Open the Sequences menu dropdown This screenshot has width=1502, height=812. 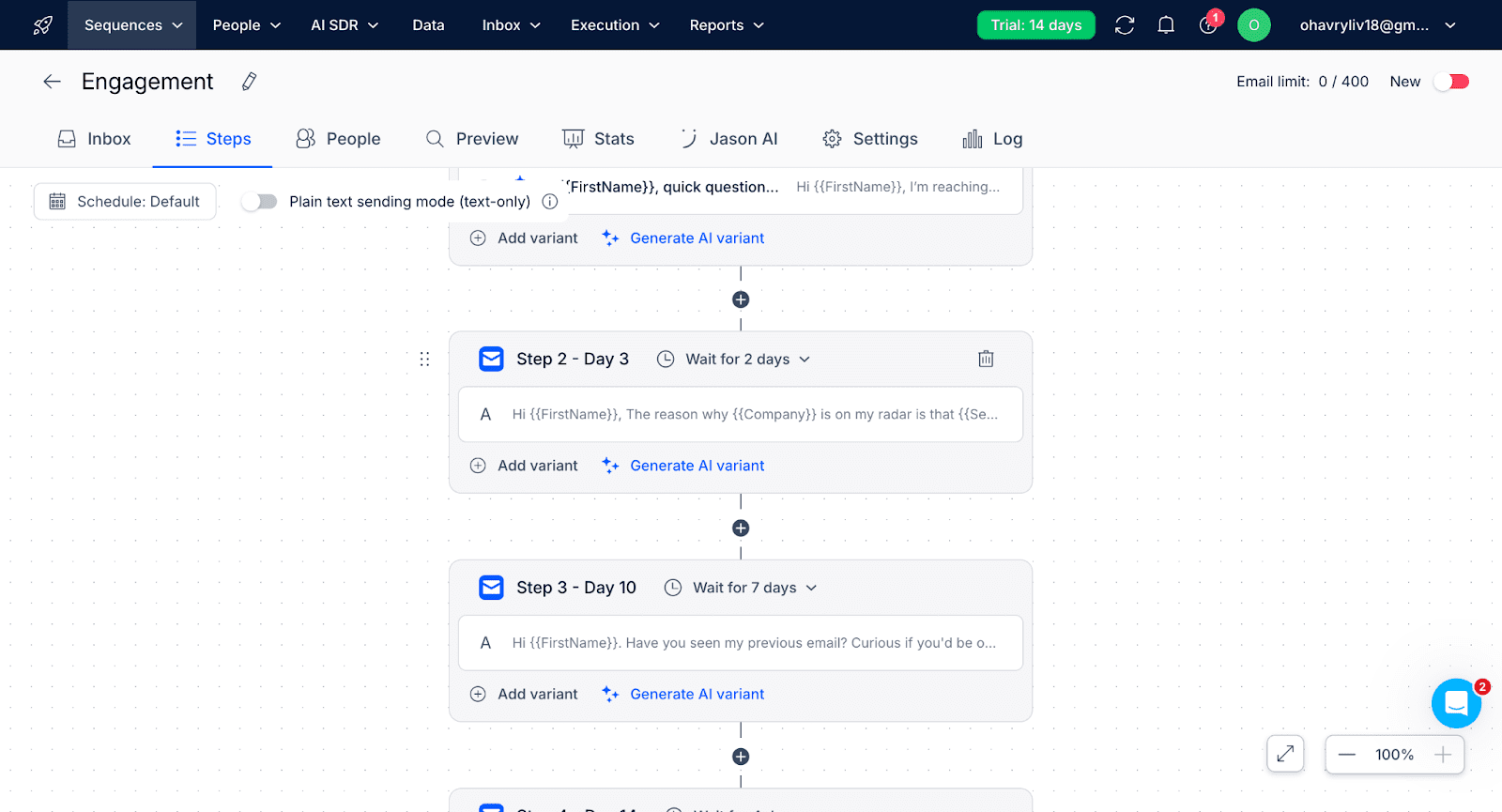132,25
